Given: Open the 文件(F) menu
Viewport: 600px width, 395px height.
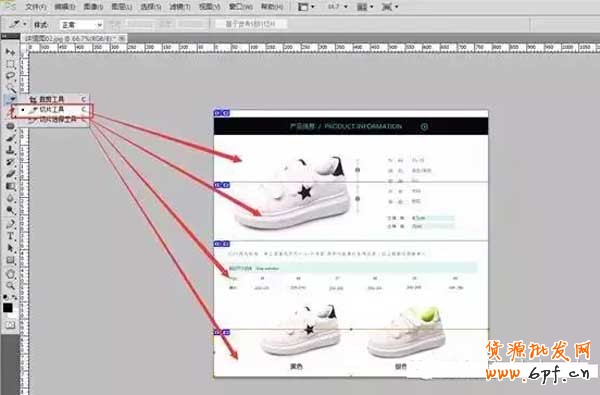Looking at the screenshot, I should tap(36, 7).
